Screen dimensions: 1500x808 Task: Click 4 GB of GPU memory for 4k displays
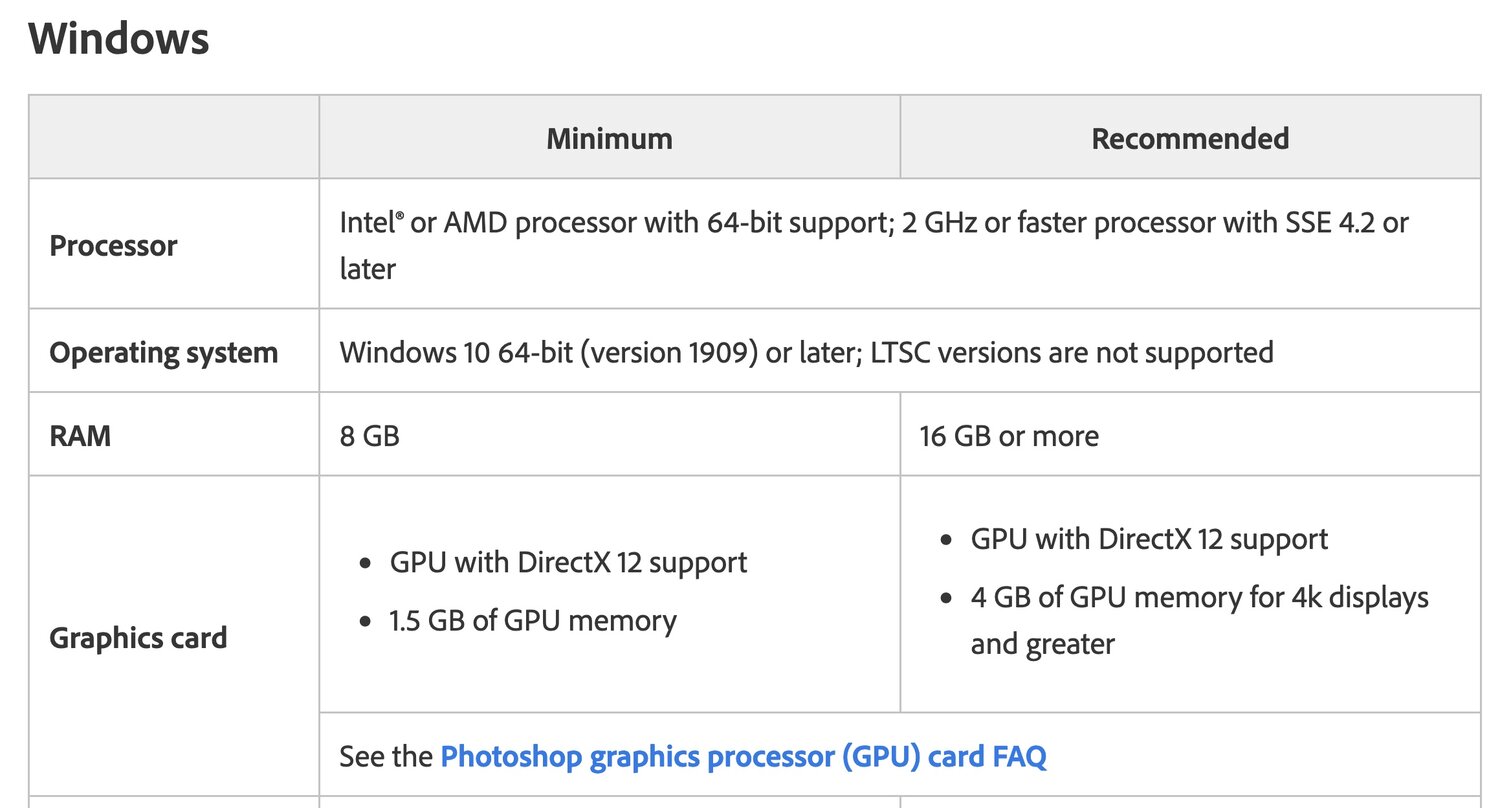1199,598
